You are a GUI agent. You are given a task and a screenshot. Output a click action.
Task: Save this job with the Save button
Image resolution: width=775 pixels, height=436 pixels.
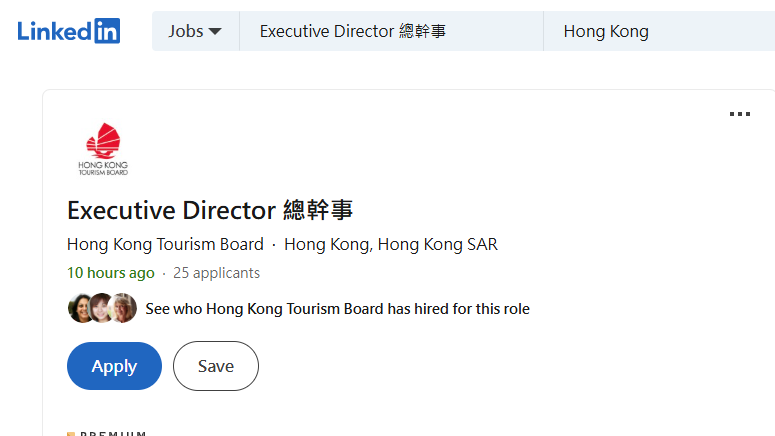[x=215, y=366]
